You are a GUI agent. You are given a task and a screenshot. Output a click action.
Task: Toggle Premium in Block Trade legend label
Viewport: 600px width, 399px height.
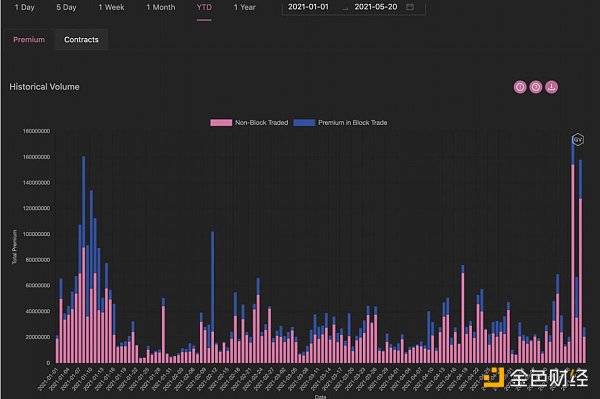[352, 123]
